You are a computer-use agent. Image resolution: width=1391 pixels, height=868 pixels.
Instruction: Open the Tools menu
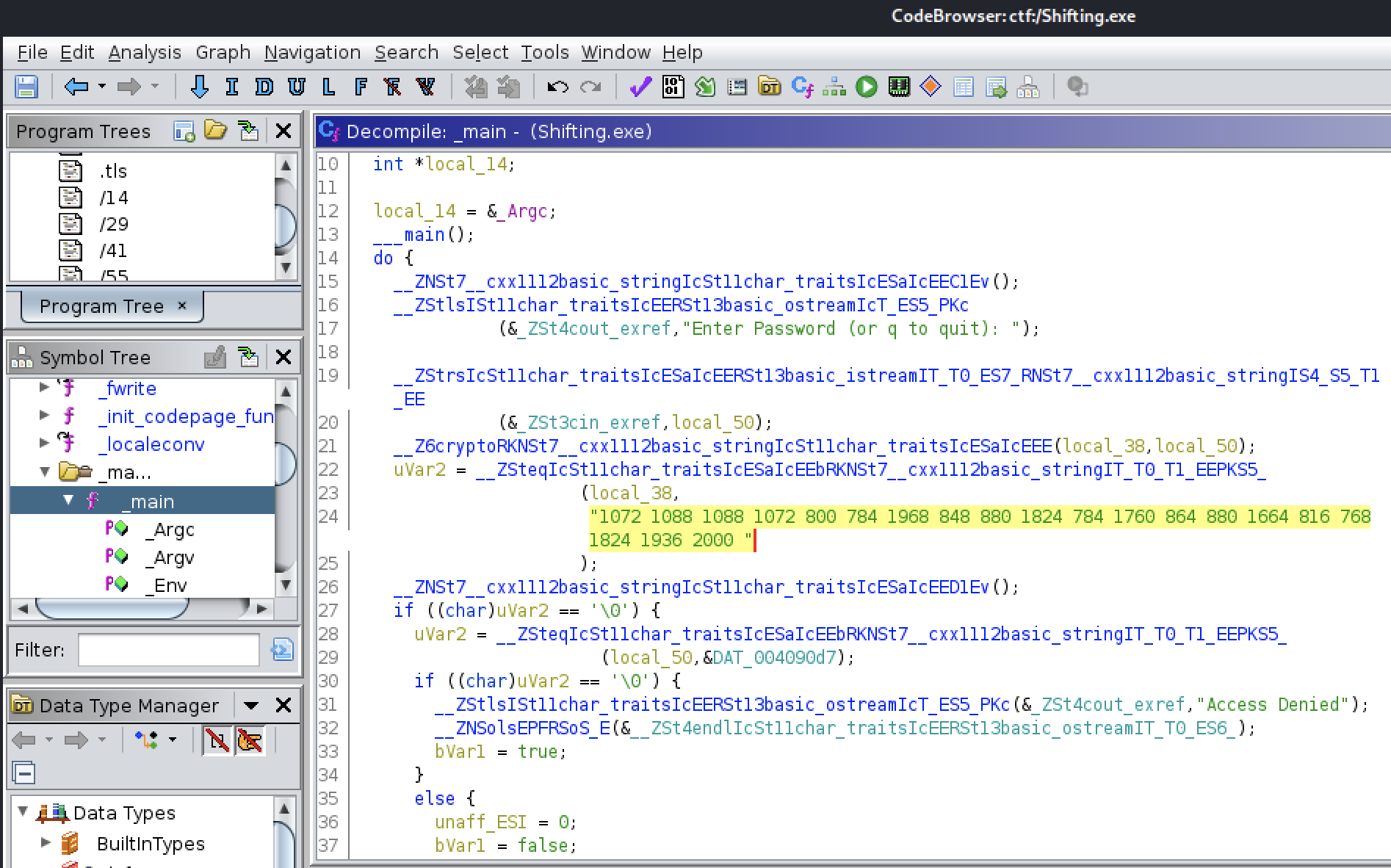pyautogui.click(x=545, y=52)
